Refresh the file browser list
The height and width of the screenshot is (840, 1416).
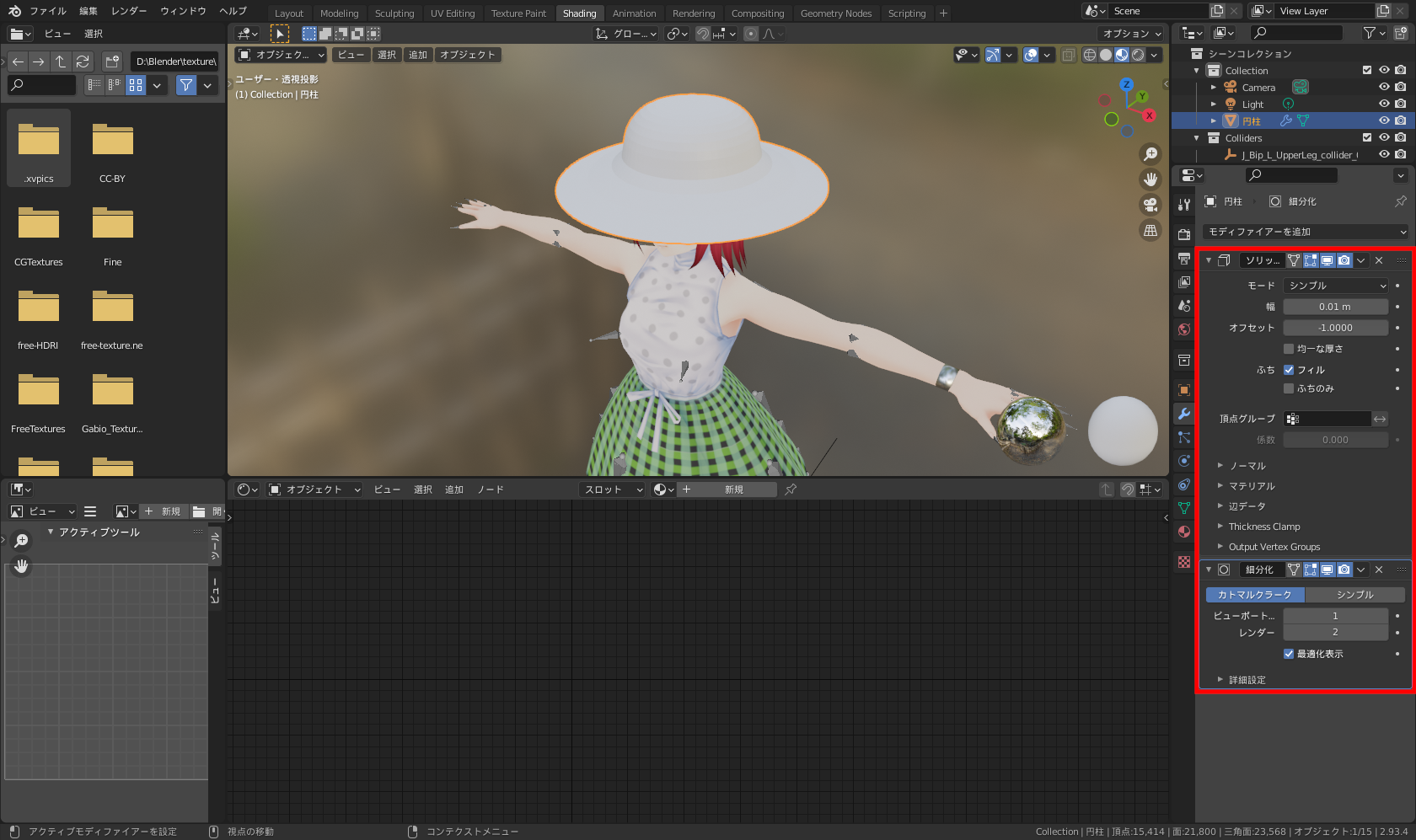tap(83, 62)
